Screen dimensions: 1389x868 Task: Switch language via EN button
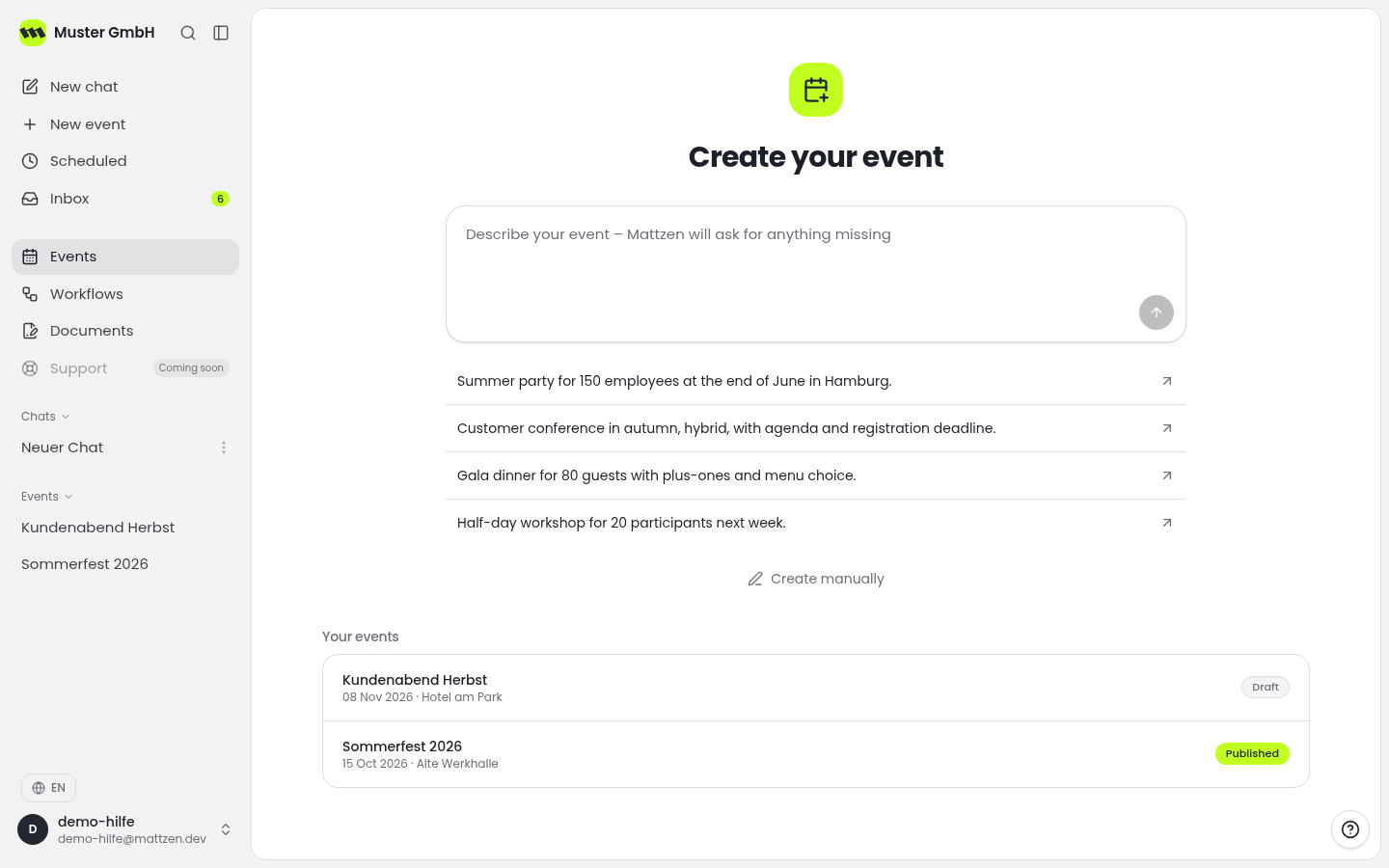coord(48,788)
